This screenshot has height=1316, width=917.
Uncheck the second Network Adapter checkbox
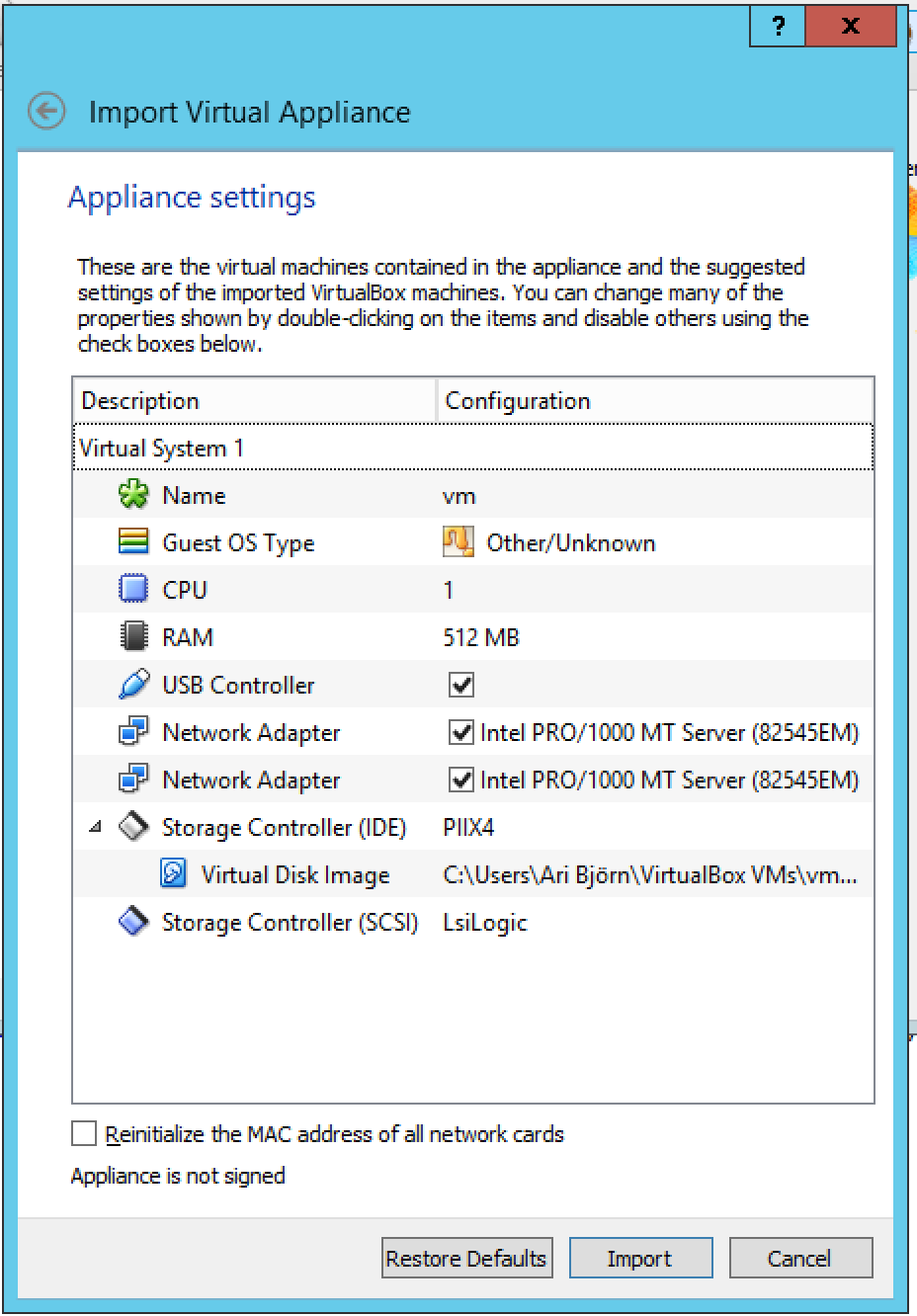coord(460,780)
